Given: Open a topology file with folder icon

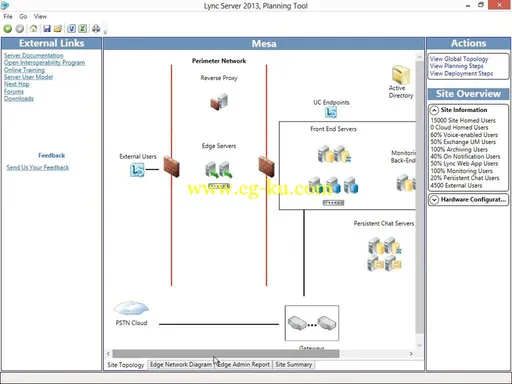Looking at the screenshot, I should pos(58,29).
